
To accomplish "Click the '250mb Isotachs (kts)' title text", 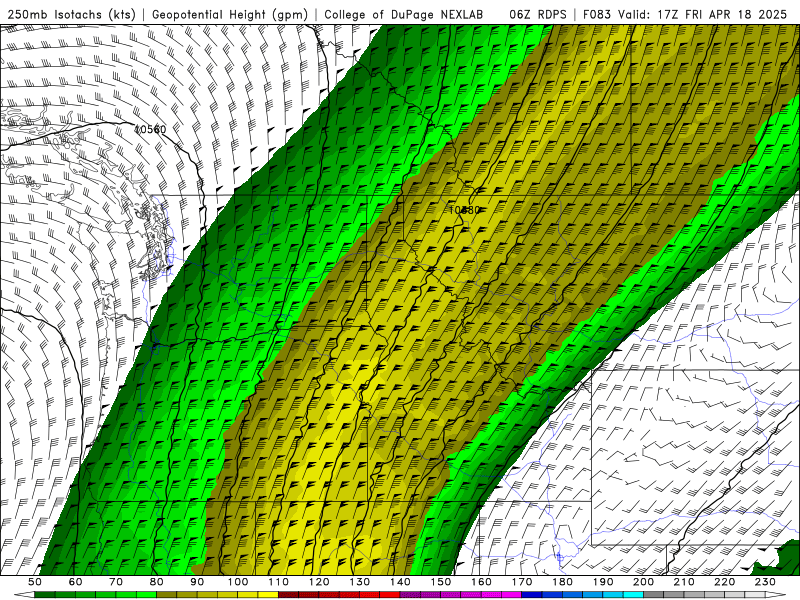I will [x=71, y=15].
